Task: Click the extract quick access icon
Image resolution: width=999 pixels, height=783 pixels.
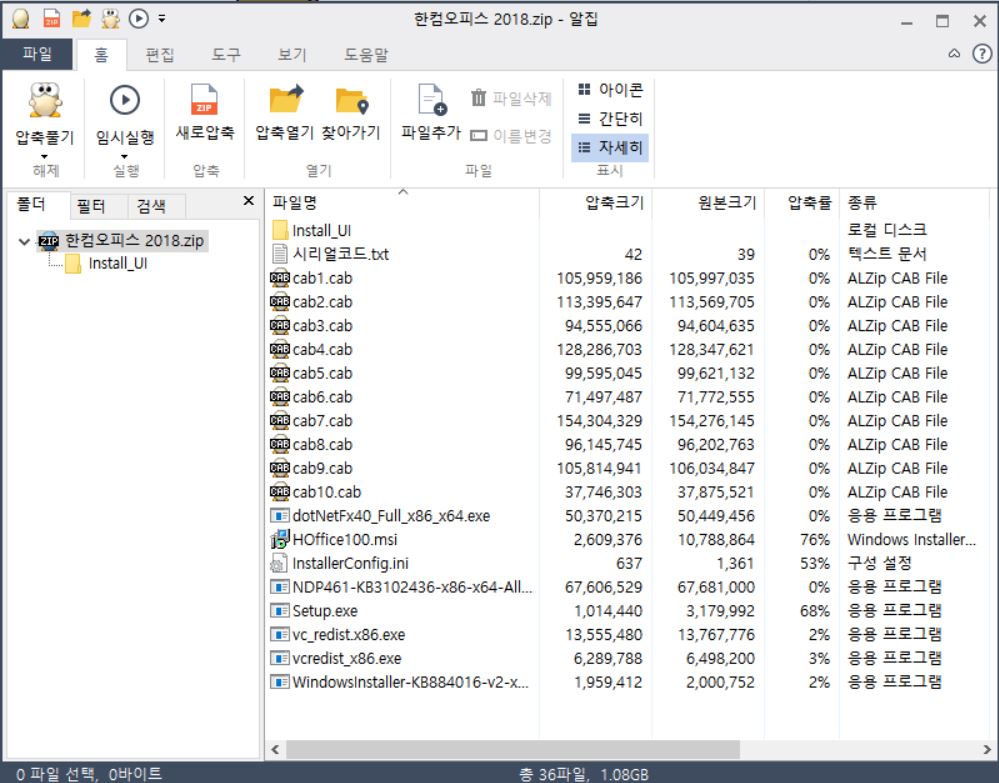Action: point(110,18)
